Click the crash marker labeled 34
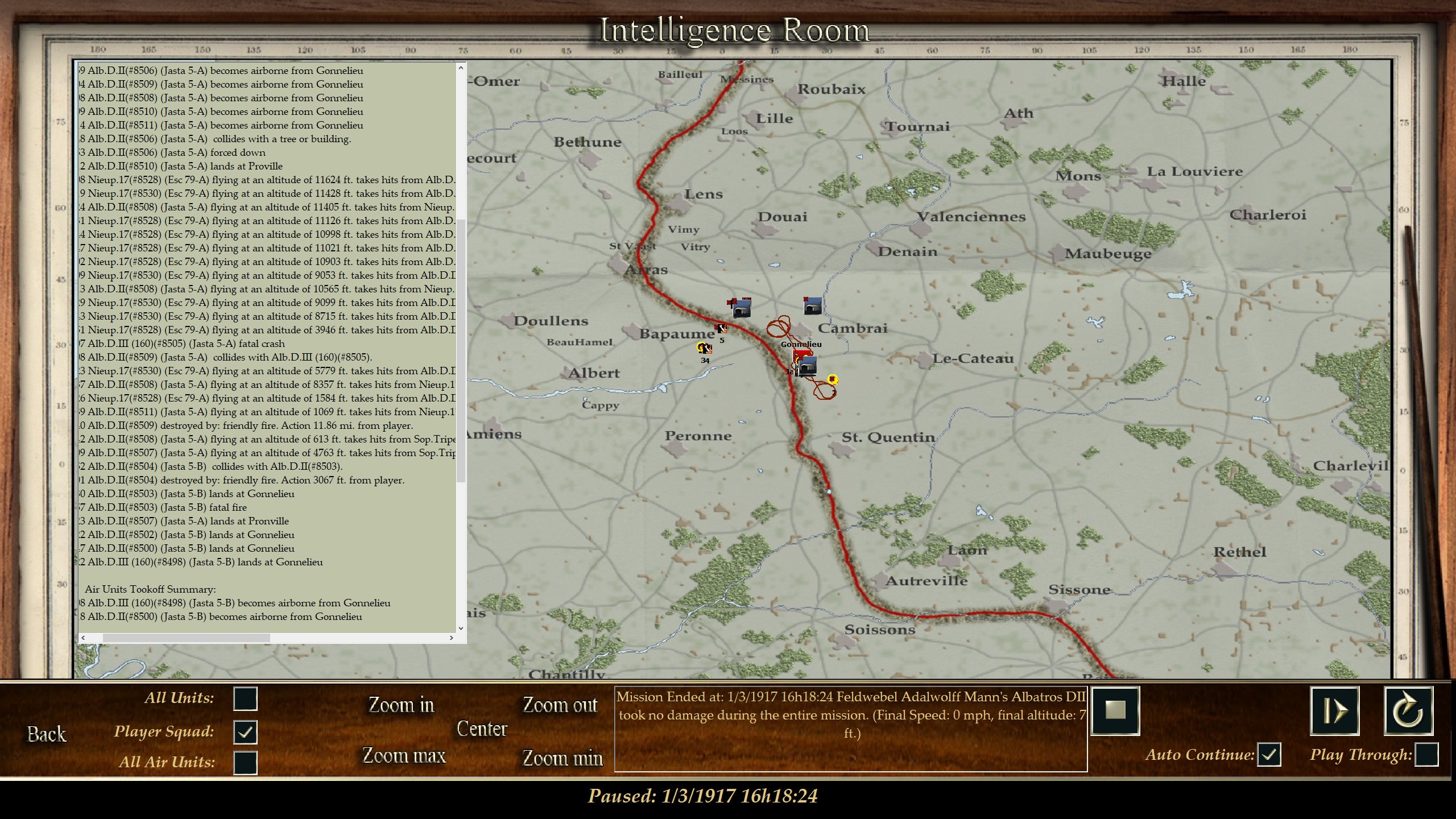The width and height of the screenshot is (1456, 819). coord(704,348)
